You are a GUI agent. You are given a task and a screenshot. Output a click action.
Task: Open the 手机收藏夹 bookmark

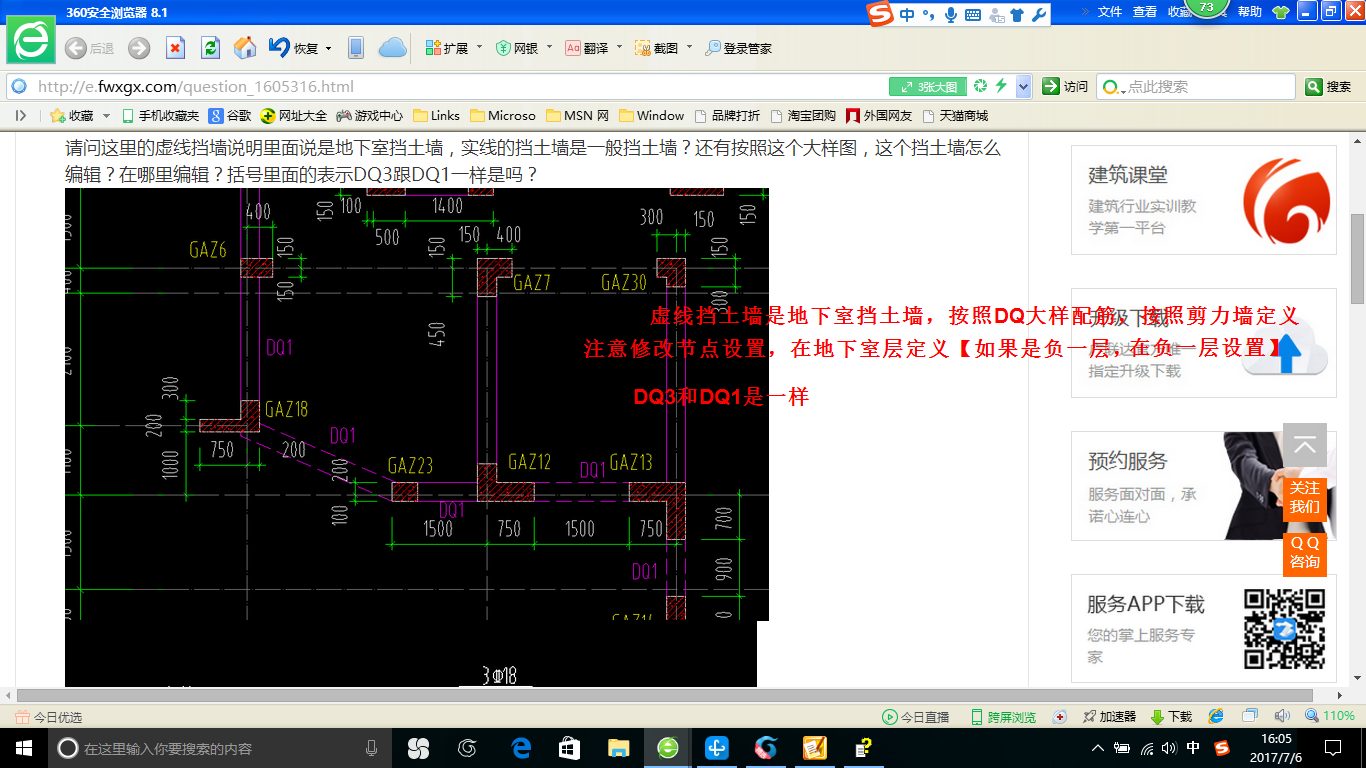(x=160, y=116)
